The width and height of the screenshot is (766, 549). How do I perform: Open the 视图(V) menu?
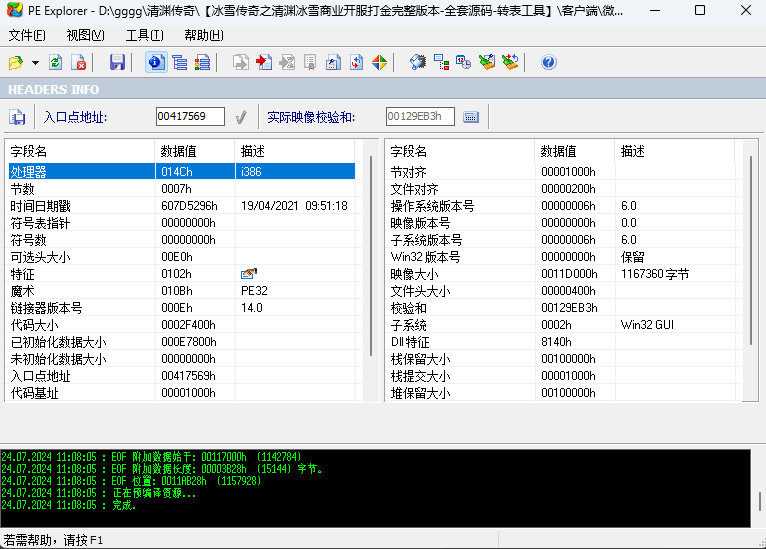tap(85, 36)
